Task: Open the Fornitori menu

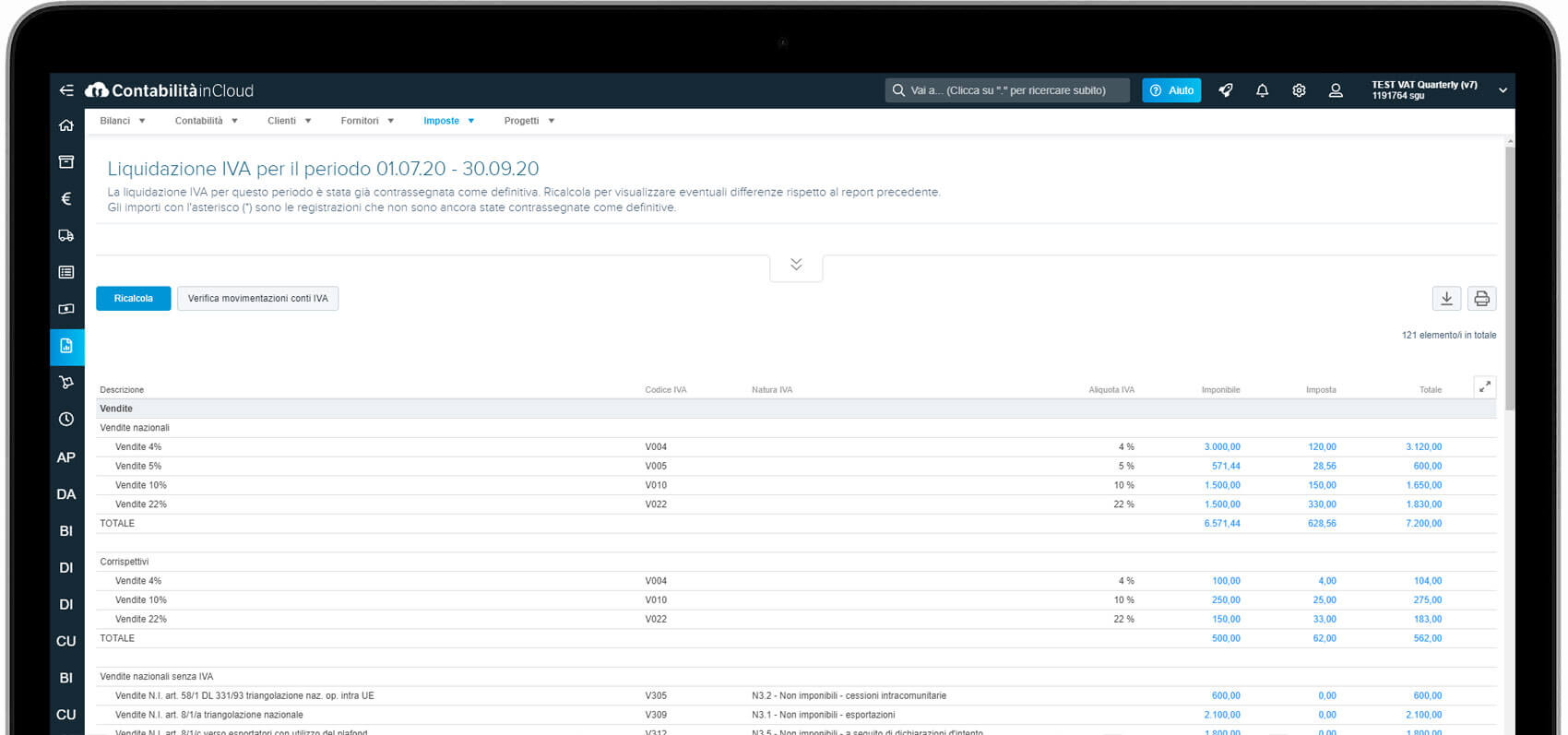Action: tap(367, 121)
